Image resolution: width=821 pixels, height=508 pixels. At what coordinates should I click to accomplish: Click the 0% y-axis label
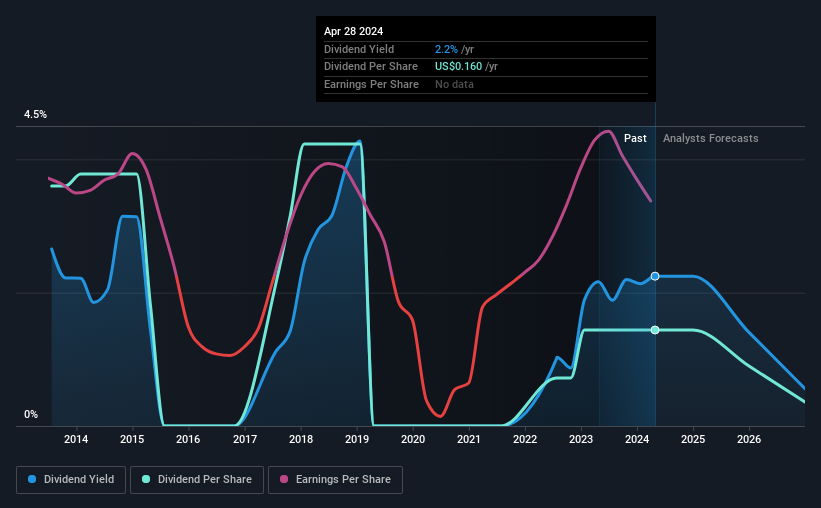click(31, 414)
